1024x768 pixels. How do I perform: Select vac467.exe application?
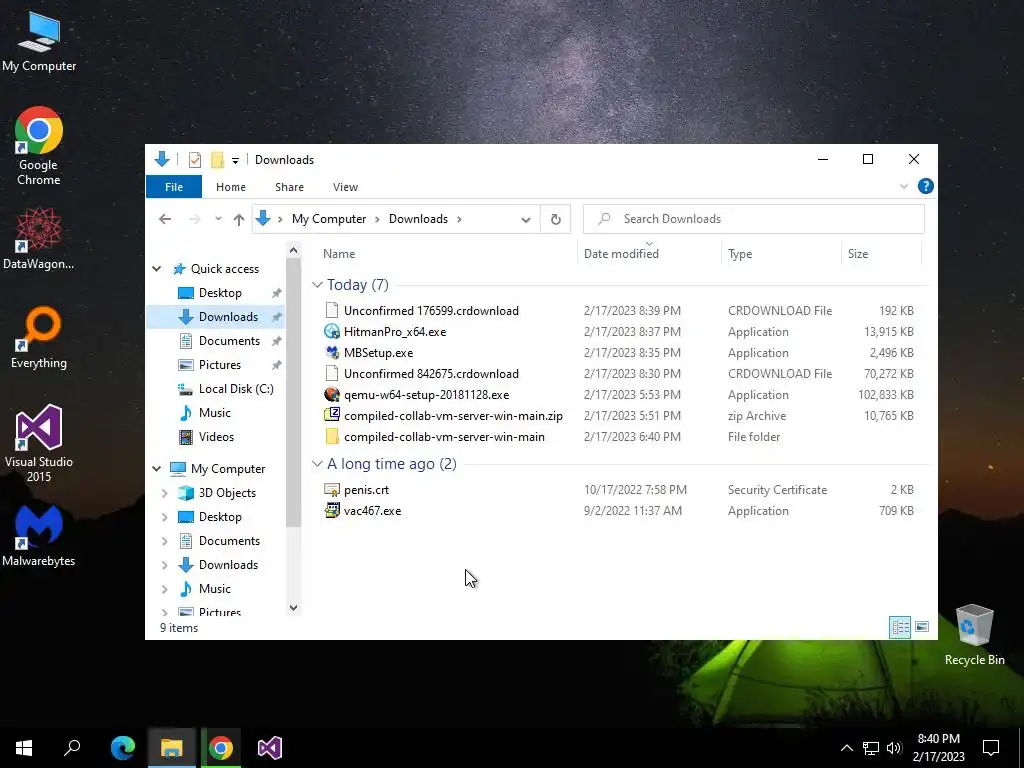click(372, 511)
